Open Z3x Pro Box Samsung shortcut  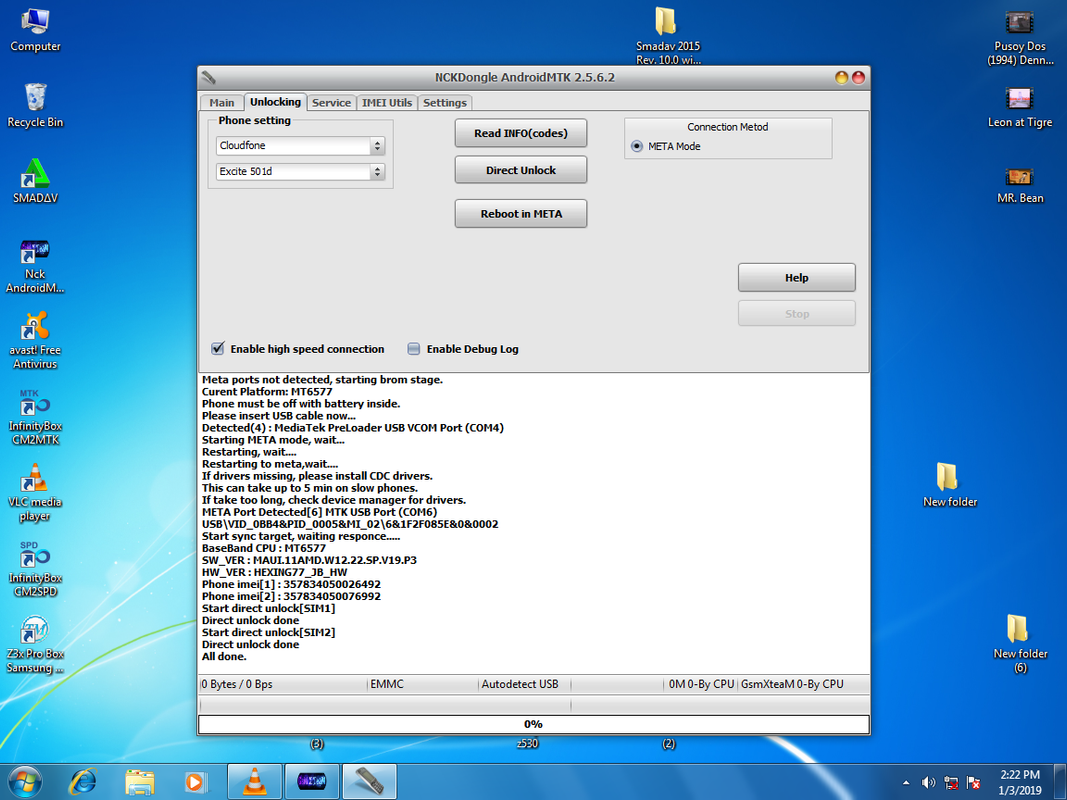(35, 644)
